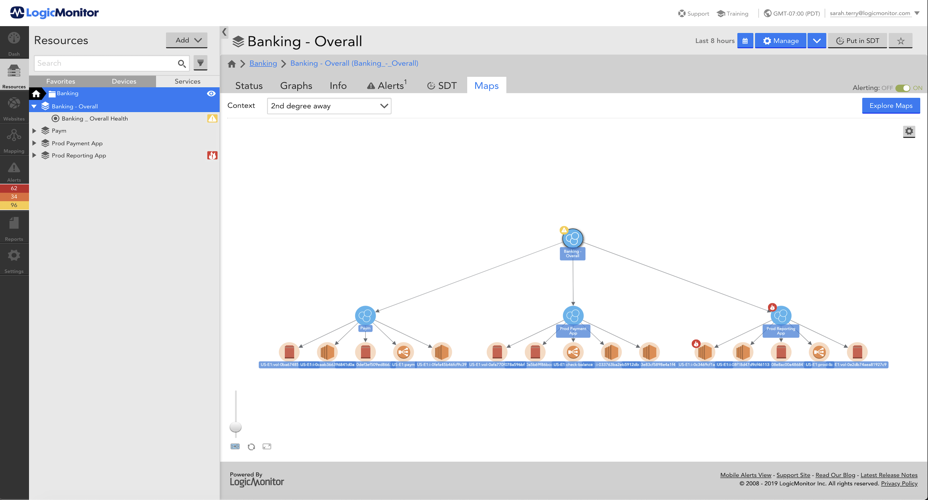This screenshot has height=500, width=928.
Task: Open the Dash section in sidebar
Action: (14, 43)
